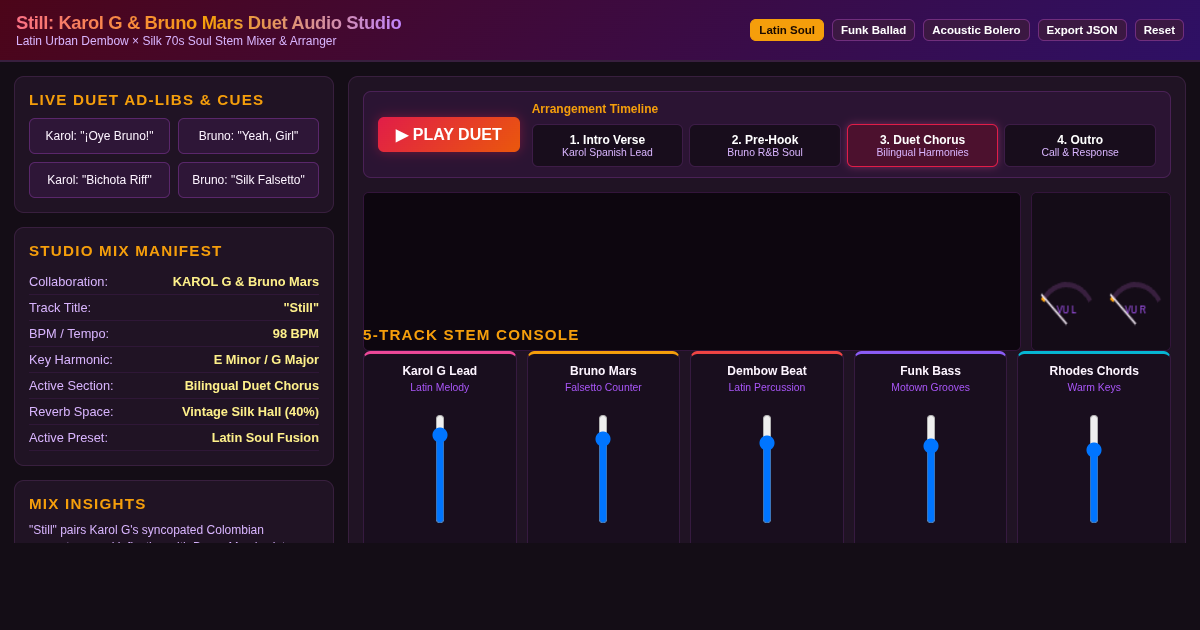Click the "Karol G Lead" track name

[x=440, y=371]
